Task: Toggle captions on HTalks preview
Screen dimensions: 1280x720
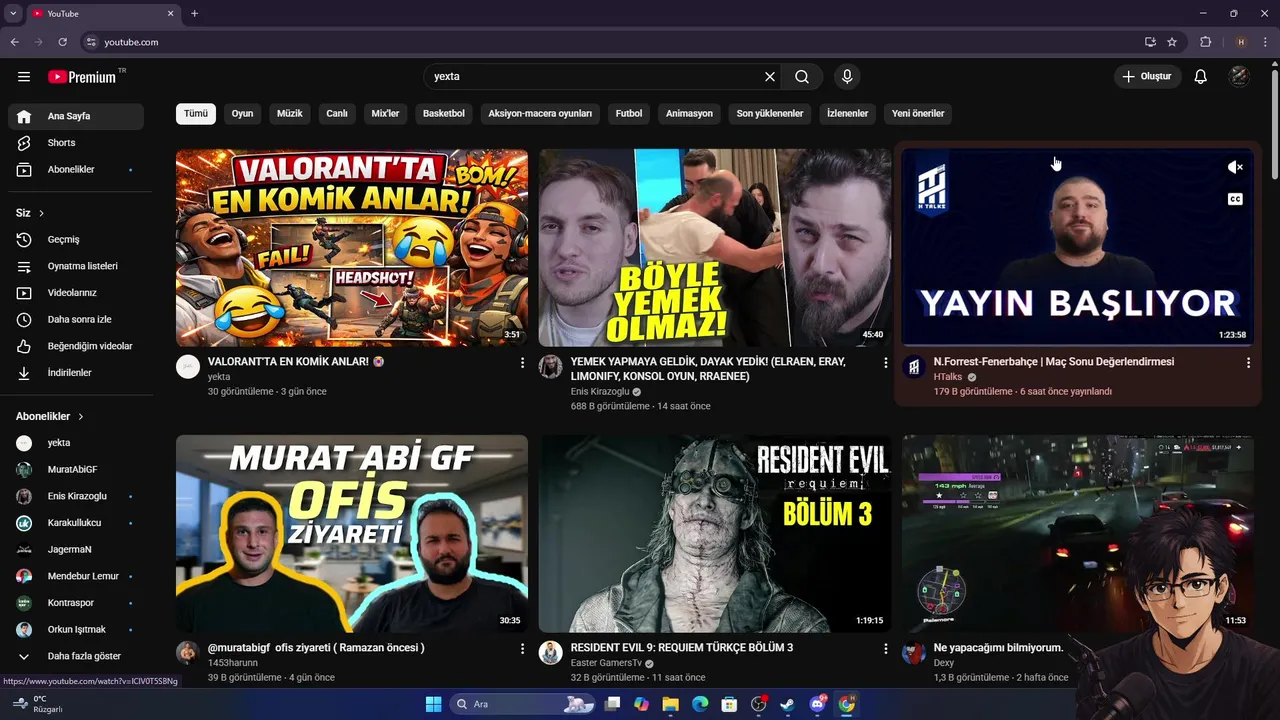Action: (x=1235, y=199)
